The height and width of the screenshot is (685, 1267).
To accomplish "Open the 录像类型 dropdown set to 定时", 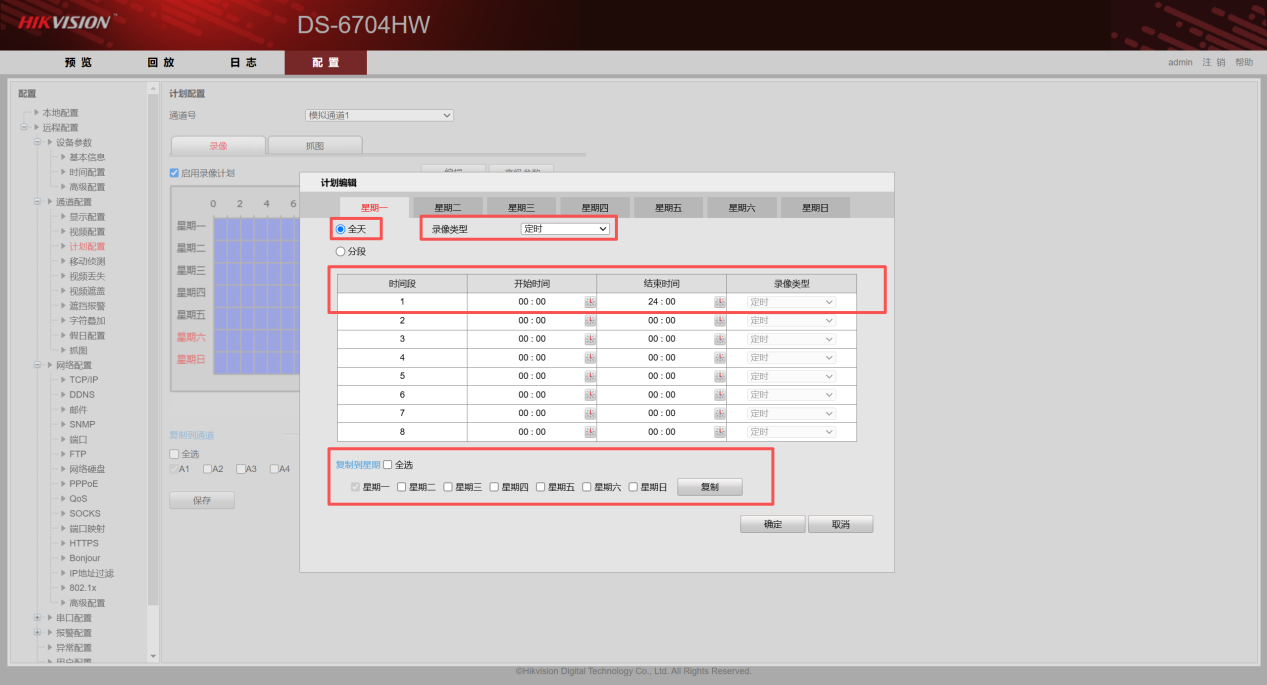I will 565,229.
